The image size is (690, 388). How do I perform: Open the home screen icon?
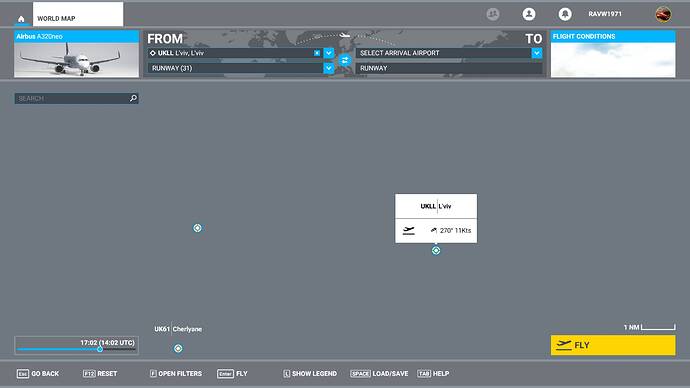coord(21,18)
